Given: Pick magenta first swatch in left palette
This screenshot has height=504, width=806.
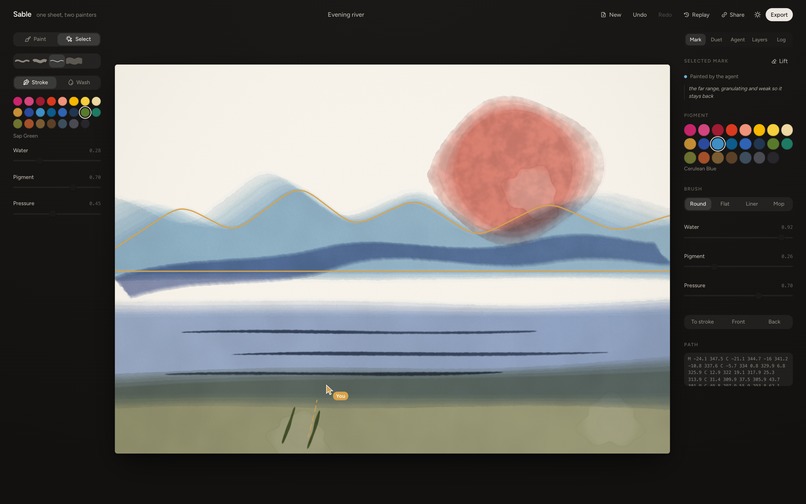Looking at the screenshot, I should [17, 101].
